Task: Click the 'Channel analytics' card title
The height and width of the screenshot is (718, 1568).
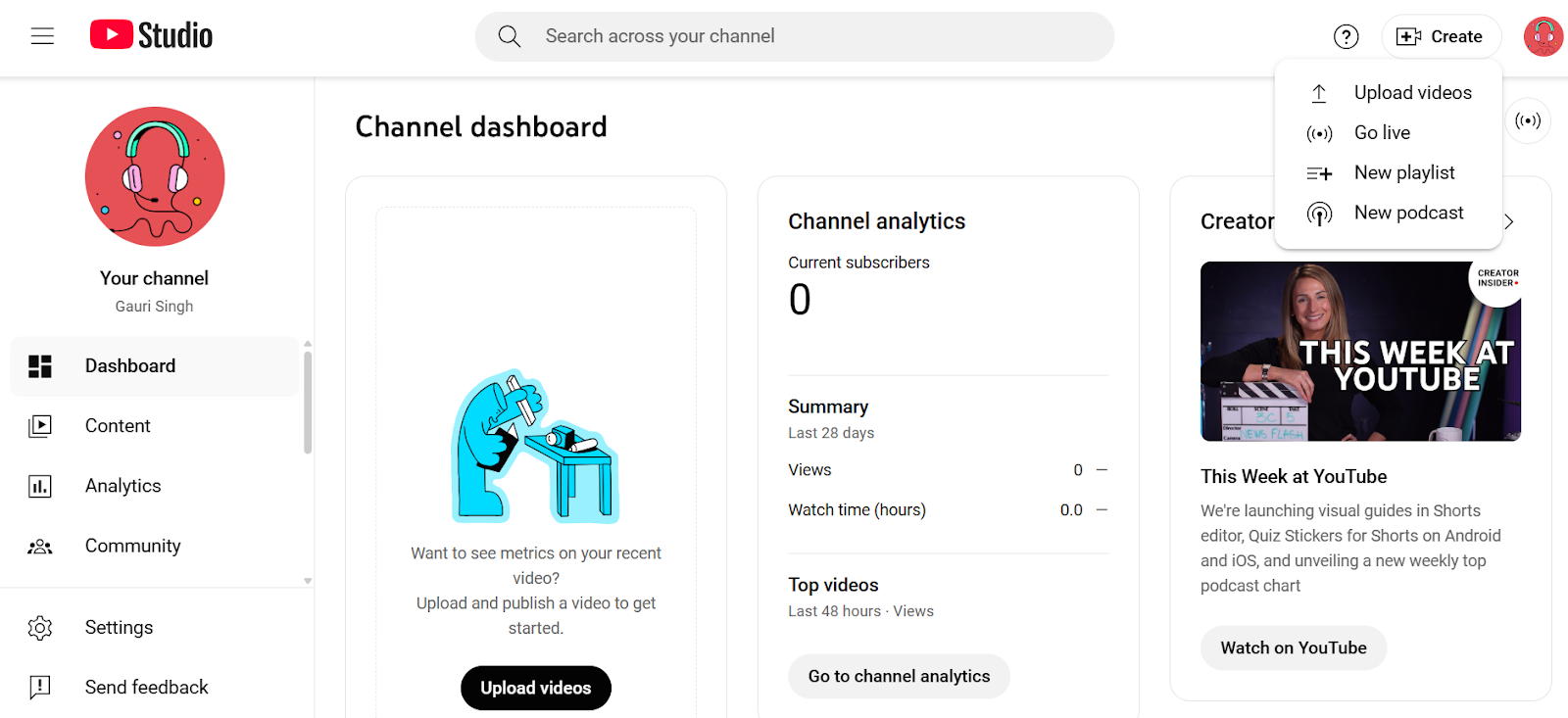Action: 877,221
